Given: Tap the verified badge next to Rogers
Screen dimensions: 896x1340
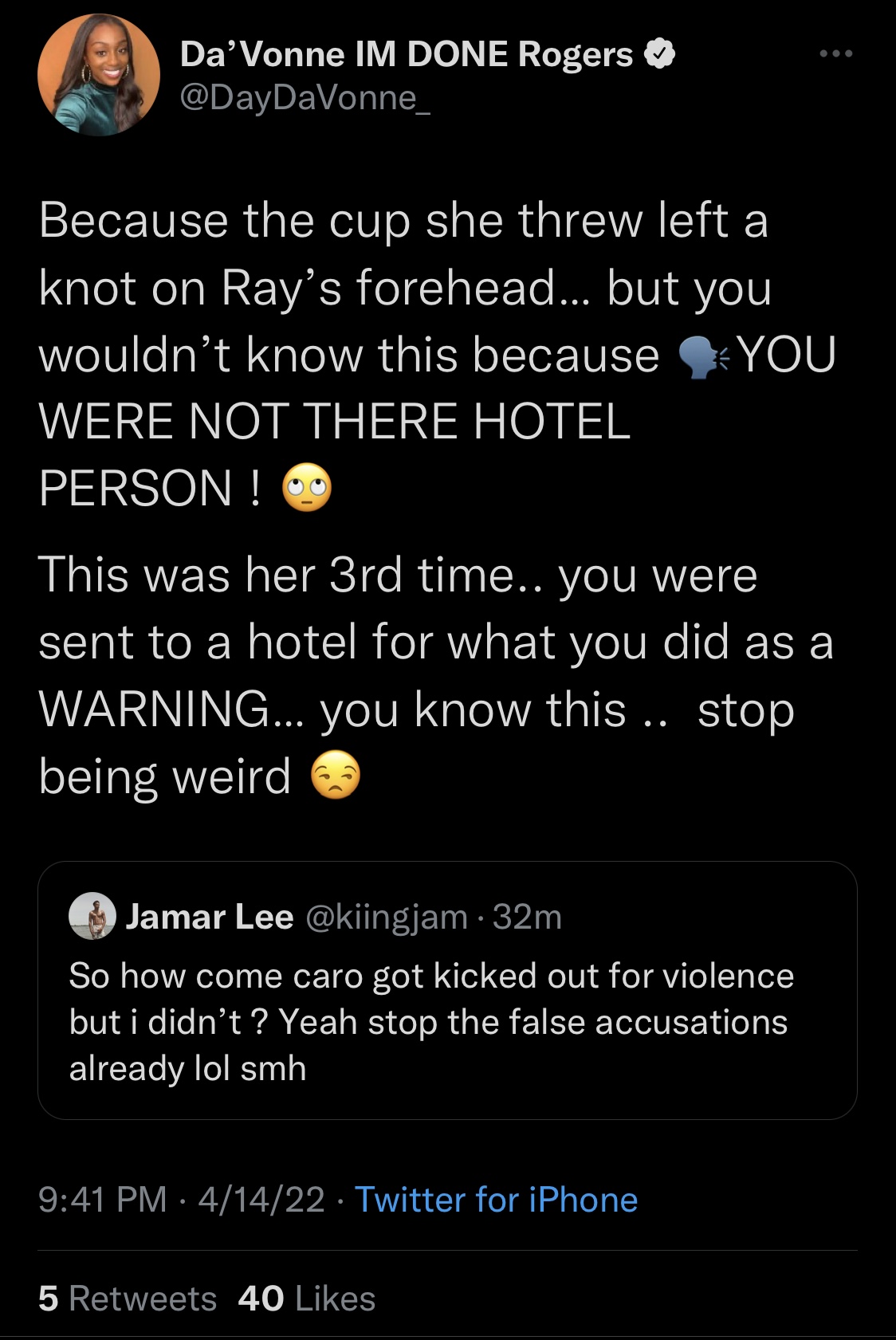Looking at the screenshot, I should point(660,54).
